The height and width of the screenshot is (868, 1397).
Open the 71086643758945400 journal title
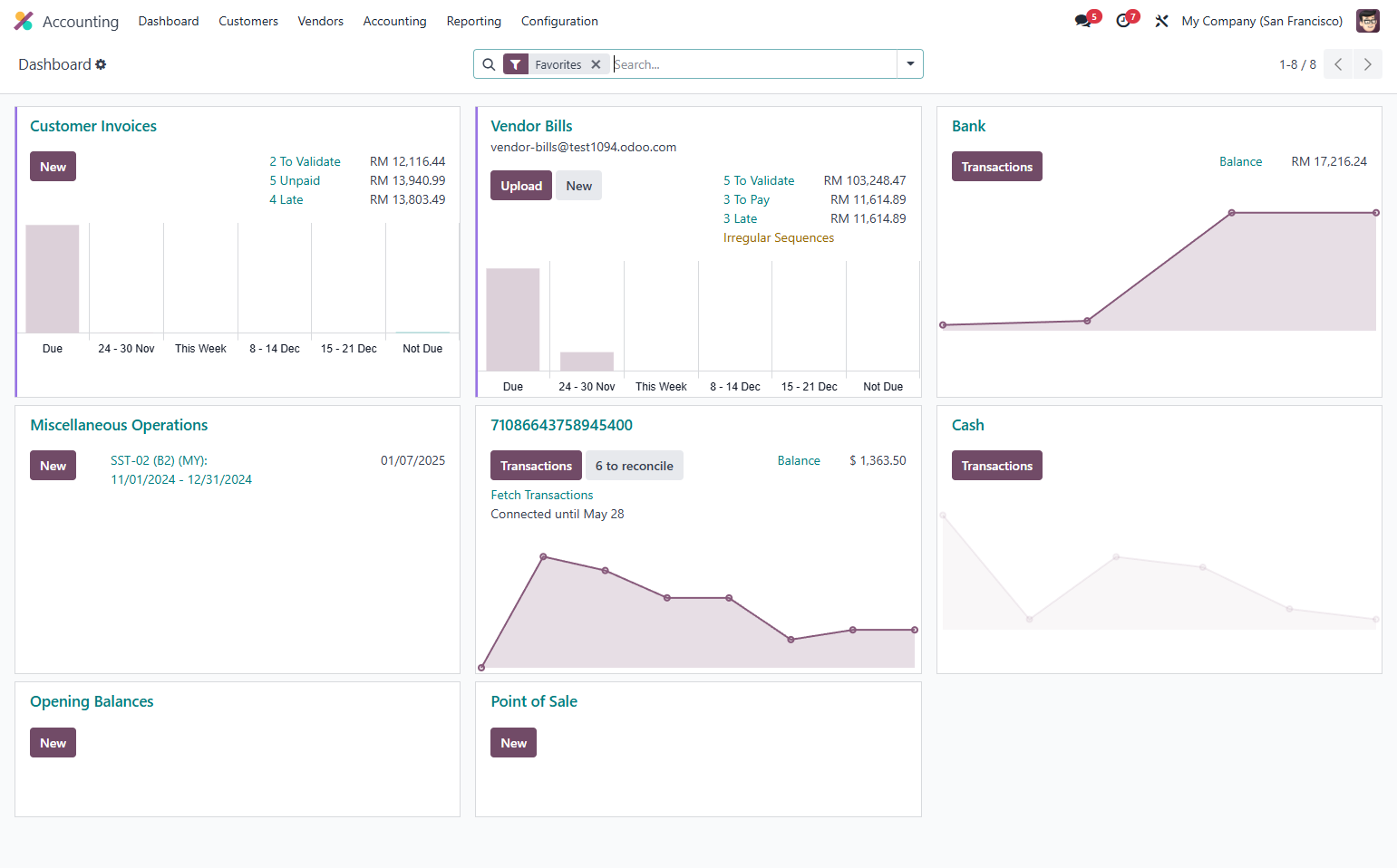561,425
